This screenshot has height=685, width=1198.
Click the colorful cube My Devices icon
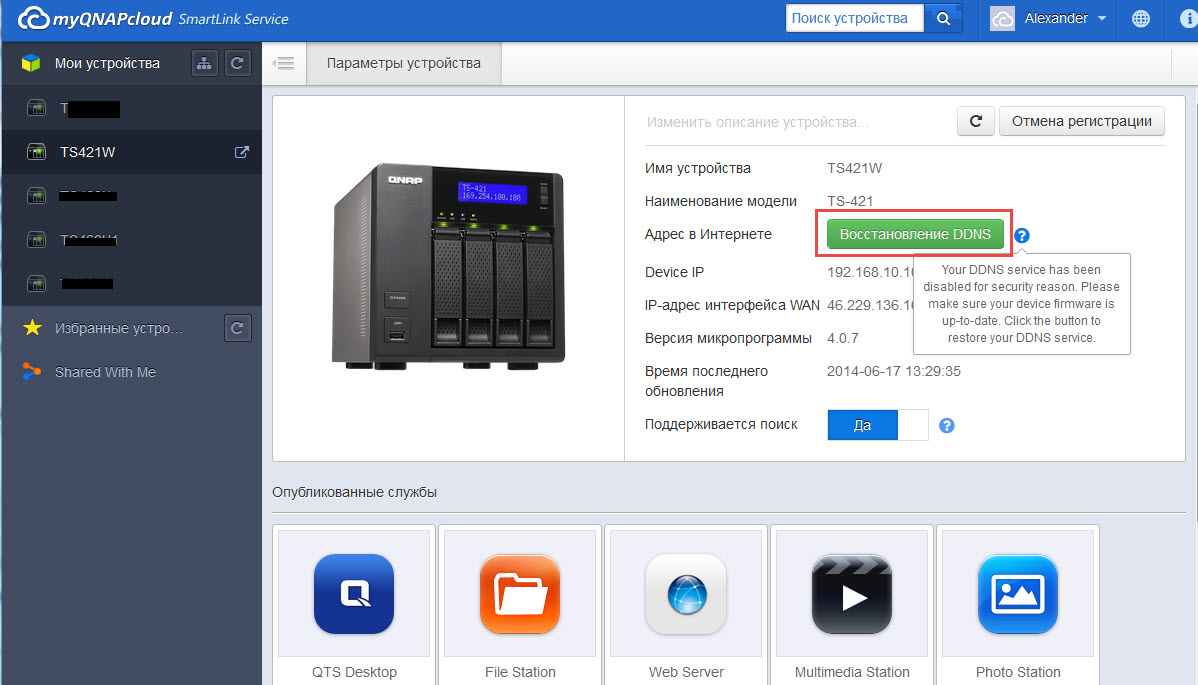pos(31,63)
